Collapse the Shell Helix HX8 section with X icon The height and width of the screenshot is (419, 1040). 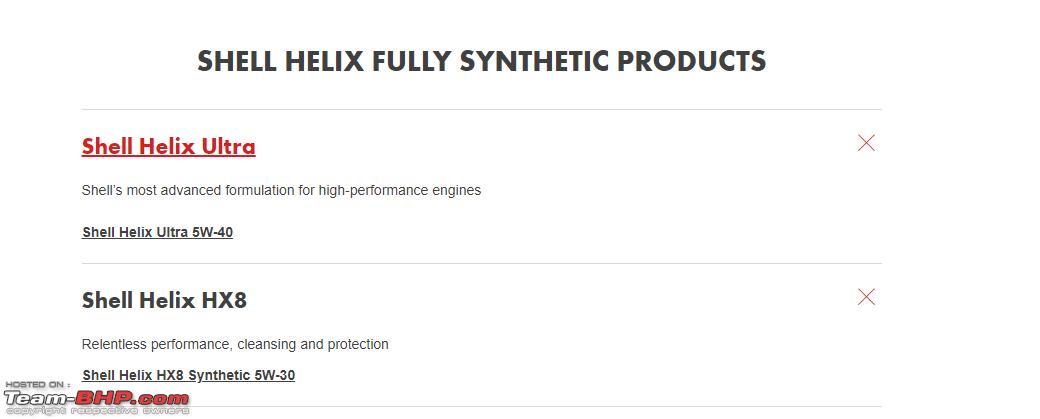(866, 297)
